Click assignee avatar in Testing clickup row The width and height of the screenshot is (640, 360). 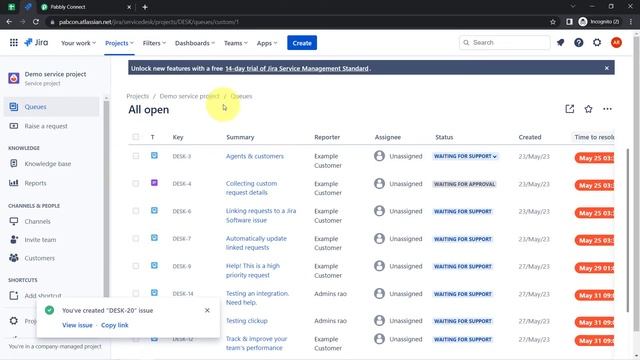coord(379,321)
